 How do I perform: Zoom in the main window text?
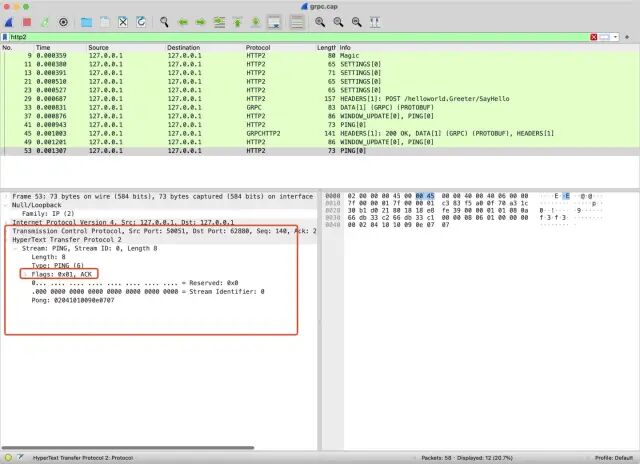tap(320, 22)
